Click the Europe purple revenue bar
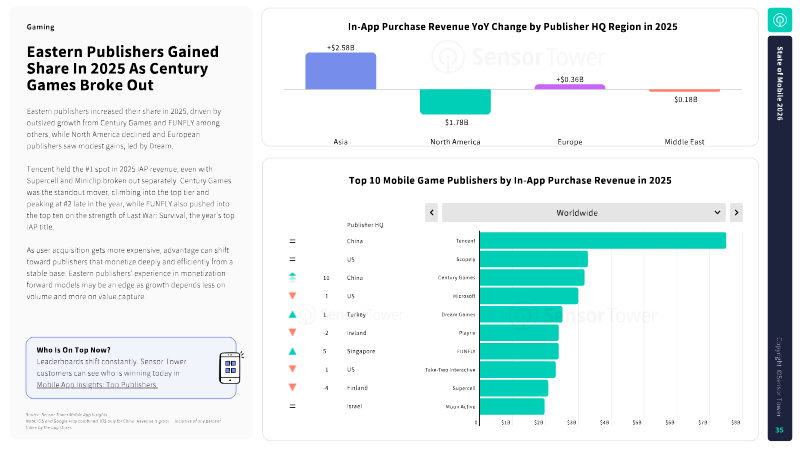Viewport: 800px width, 450px height. coord(570,87)
